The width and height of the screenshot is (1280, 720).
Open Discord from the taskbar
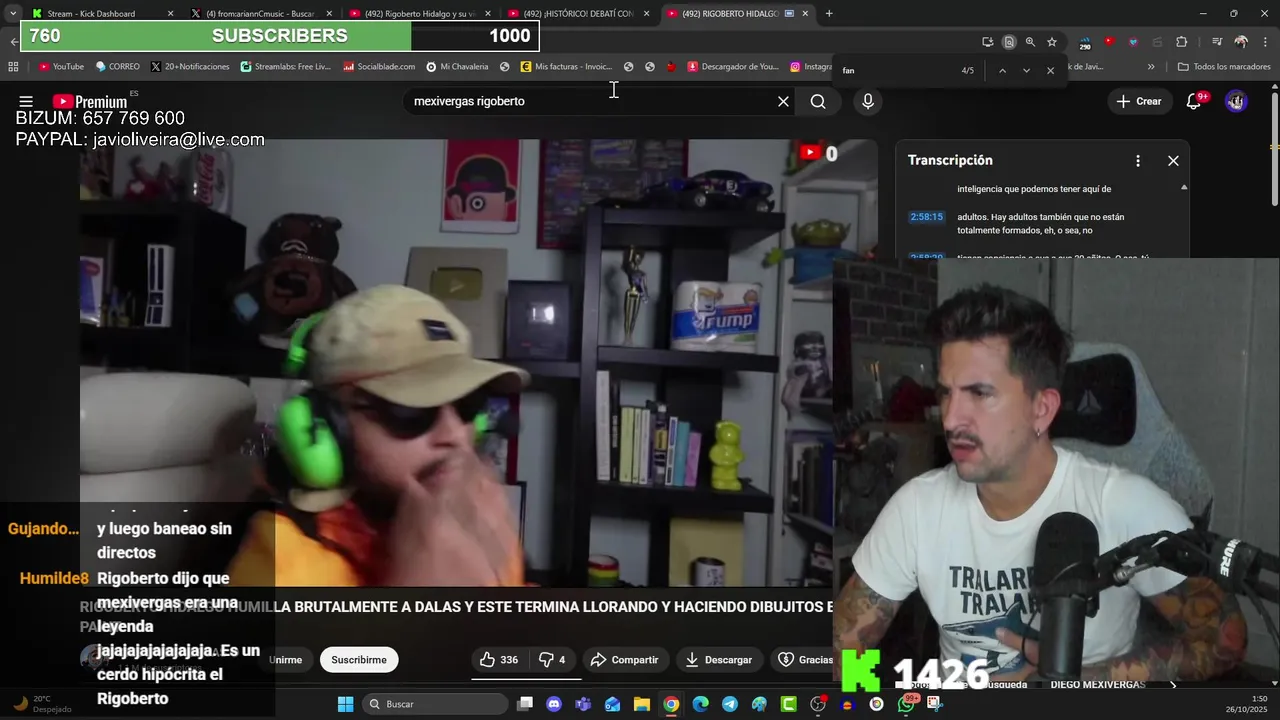click(554, 704)
